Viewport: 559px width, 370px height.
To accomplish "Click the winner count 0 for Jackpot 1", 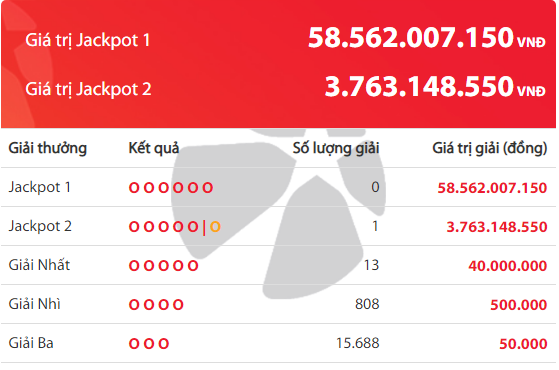I will click(x=375, y=187).
